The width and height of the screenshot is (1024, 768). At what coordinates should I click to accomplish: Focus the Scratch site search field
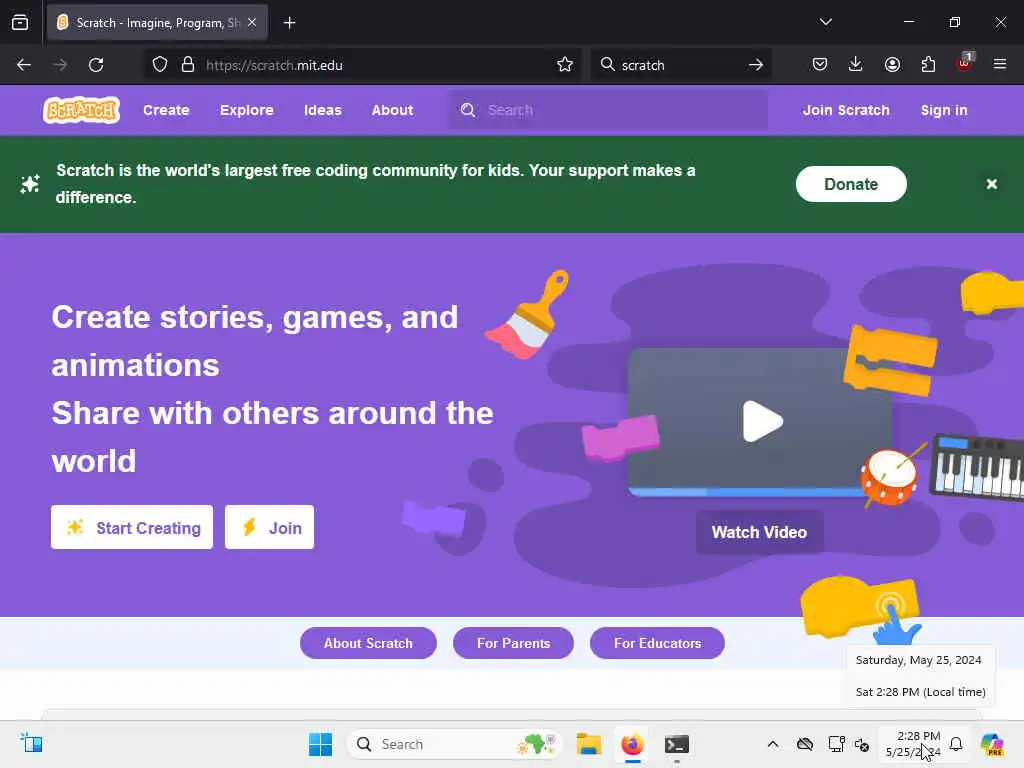(x=609, y=110)
